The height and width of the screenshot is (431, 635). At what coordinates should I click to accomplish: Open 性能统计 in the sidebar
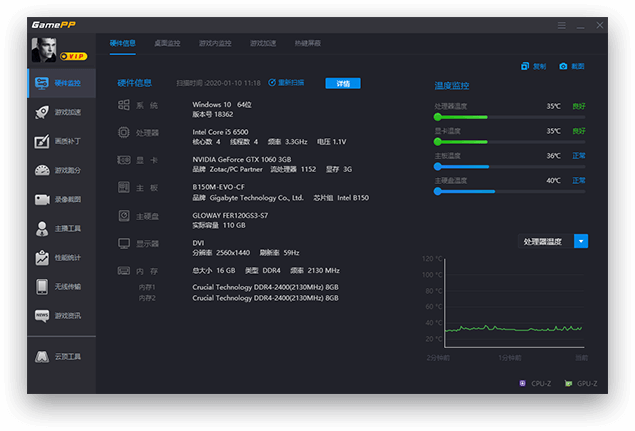(x=61, y=257)
